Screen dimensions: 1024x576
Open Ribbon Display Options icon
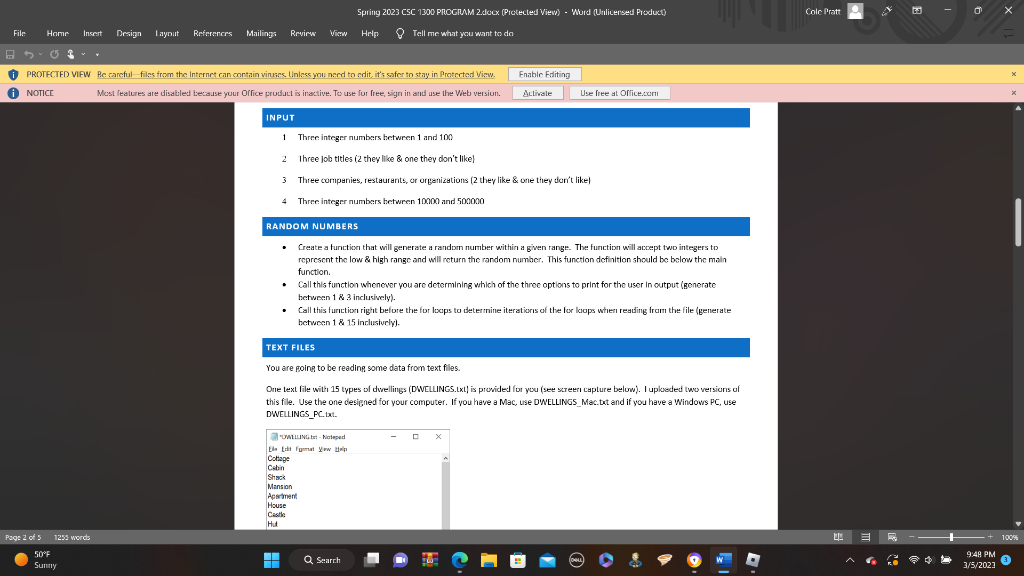[x=917, y=11]
